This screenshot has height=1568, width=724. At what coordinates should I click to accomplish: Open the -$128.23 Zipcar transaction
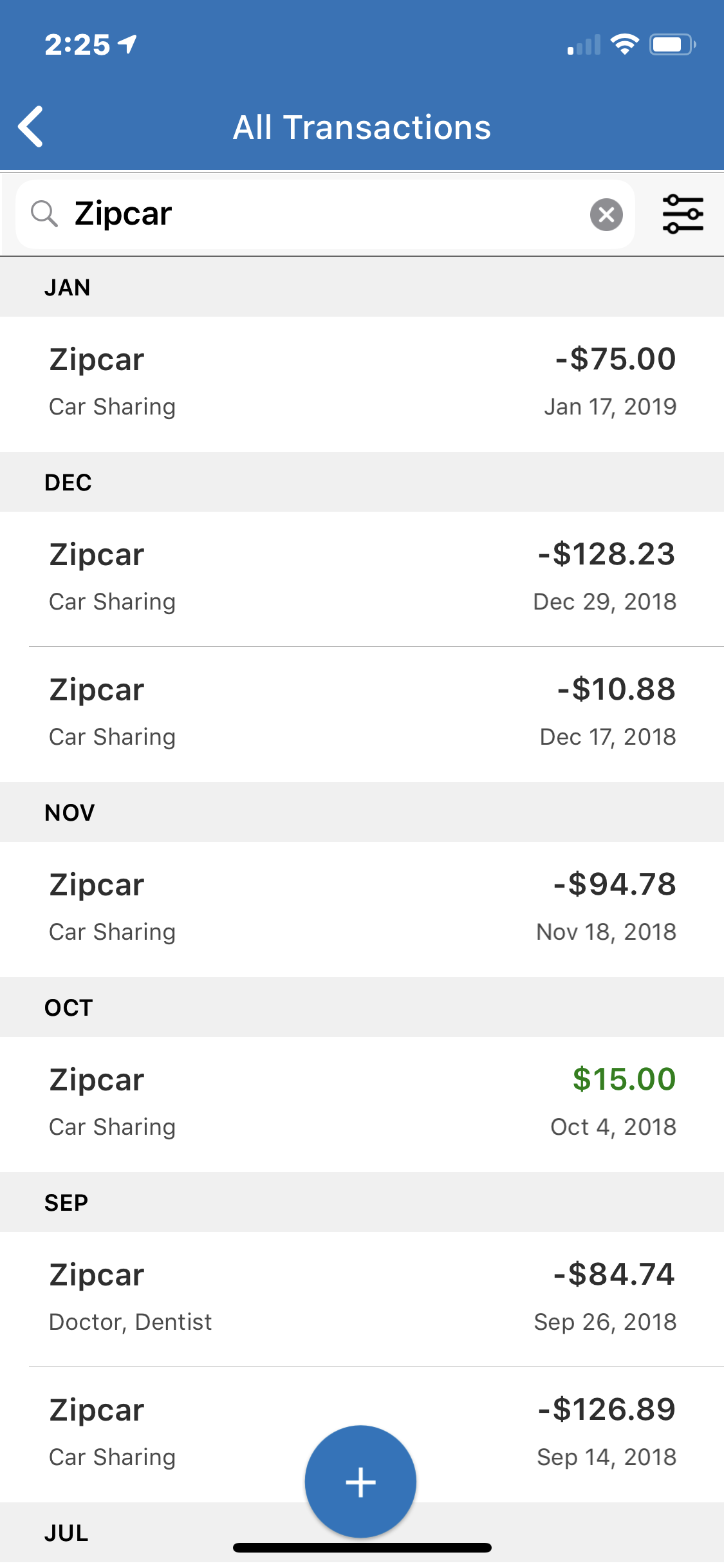(x=362, y=578)
